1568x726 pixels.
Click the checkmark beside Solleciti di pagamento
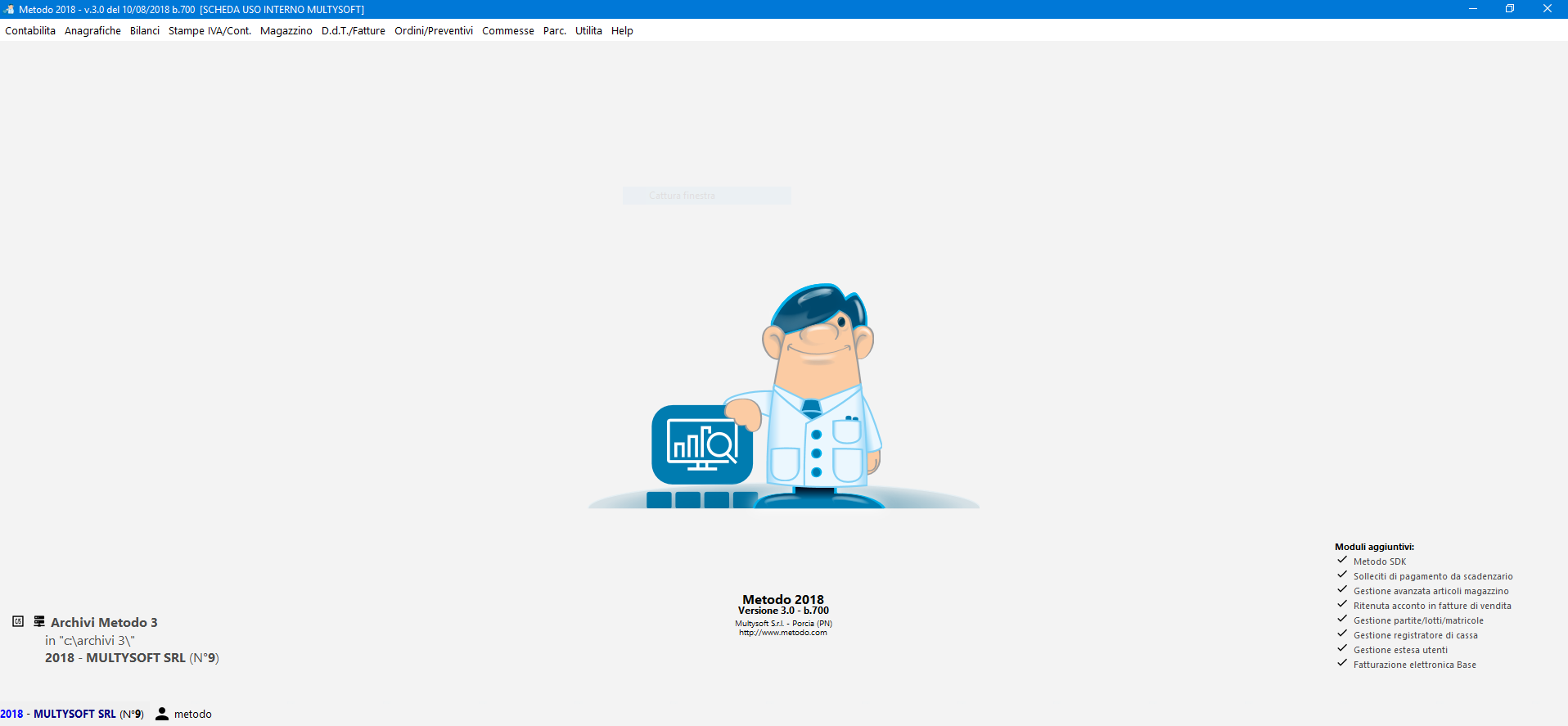1342,575
